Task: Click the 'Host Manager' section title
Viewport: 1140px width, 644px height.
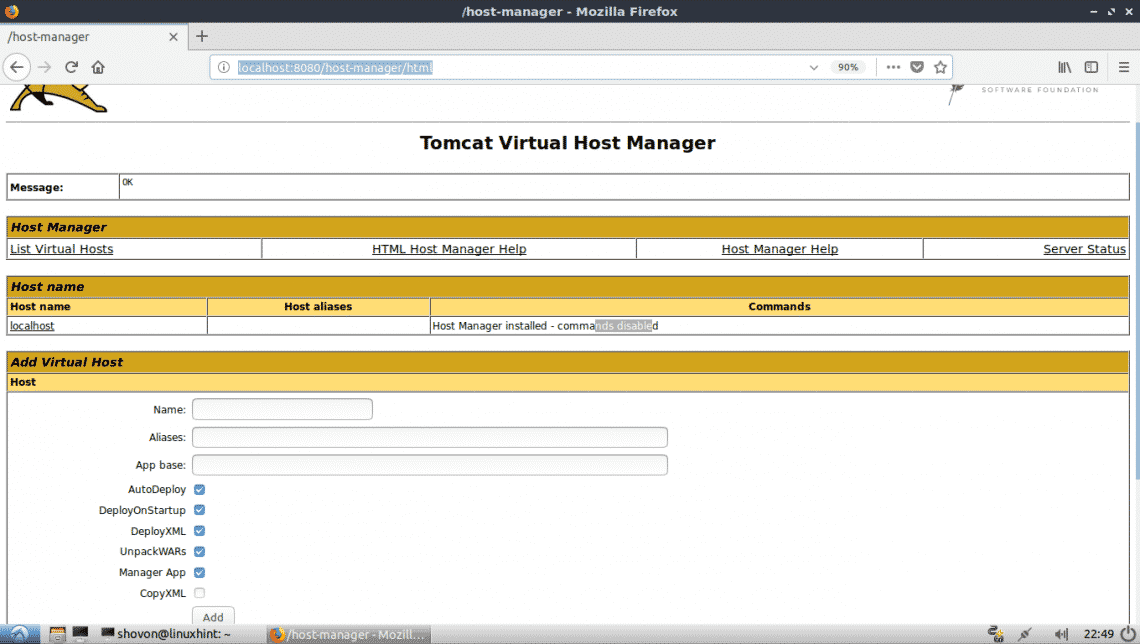Action: (x=58, y=228)
